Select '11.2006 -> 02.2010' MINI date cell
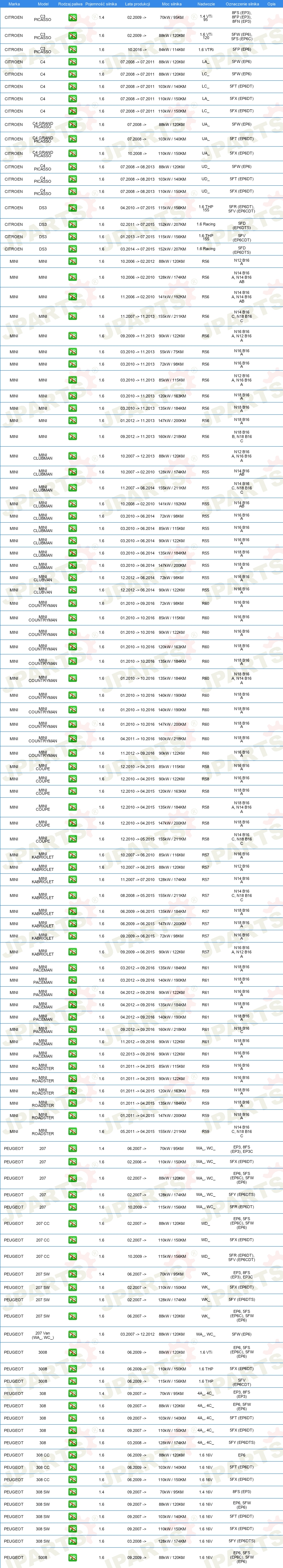The image size is (283, 1568). pos(137,297)
